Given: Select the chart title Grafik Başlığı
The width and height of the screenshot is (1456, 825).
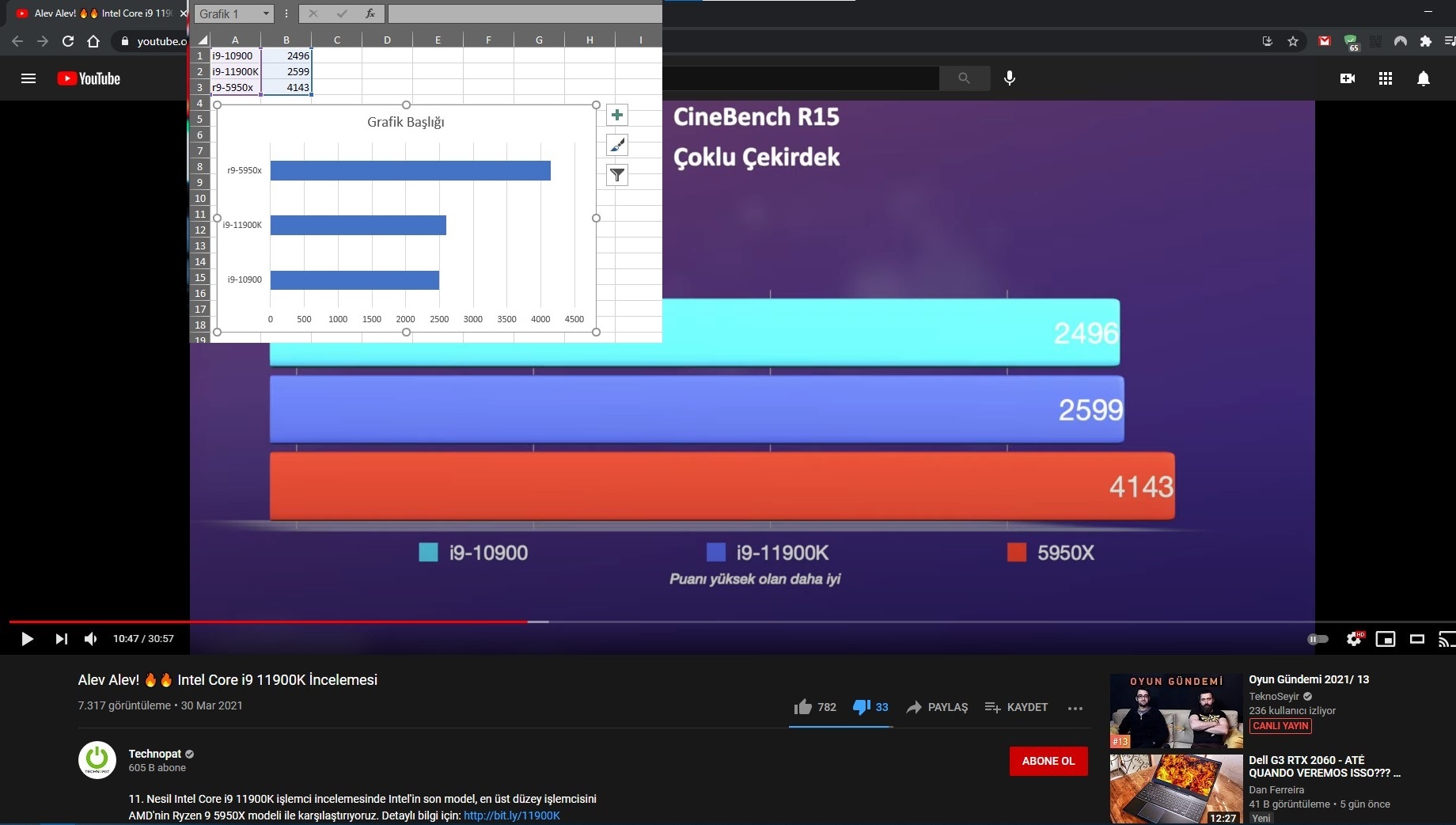Looking at the screenshot, I should [x=406, y=122].
